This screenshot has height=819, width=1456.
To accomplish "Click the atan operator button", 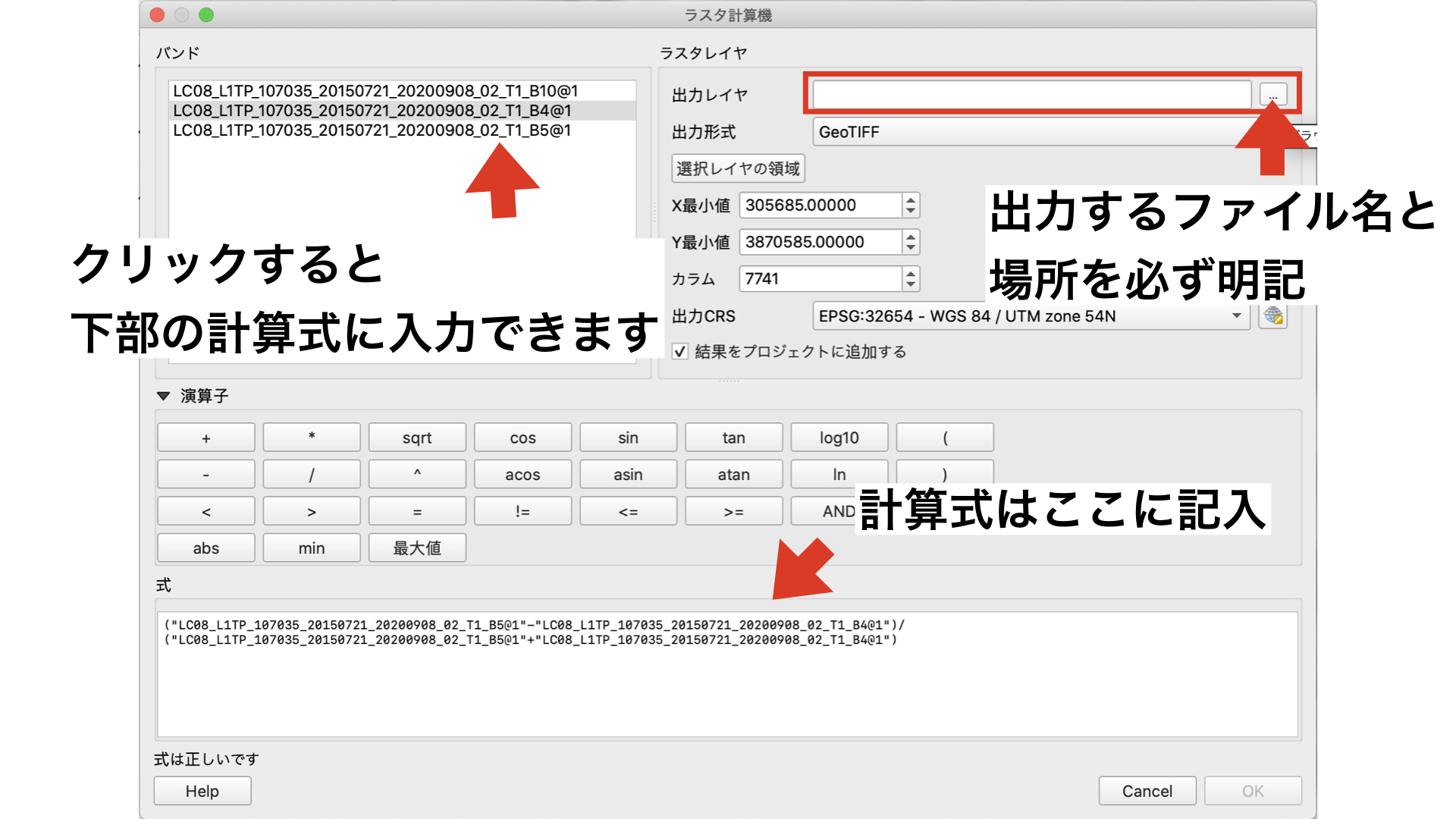I will click(733, 475).
